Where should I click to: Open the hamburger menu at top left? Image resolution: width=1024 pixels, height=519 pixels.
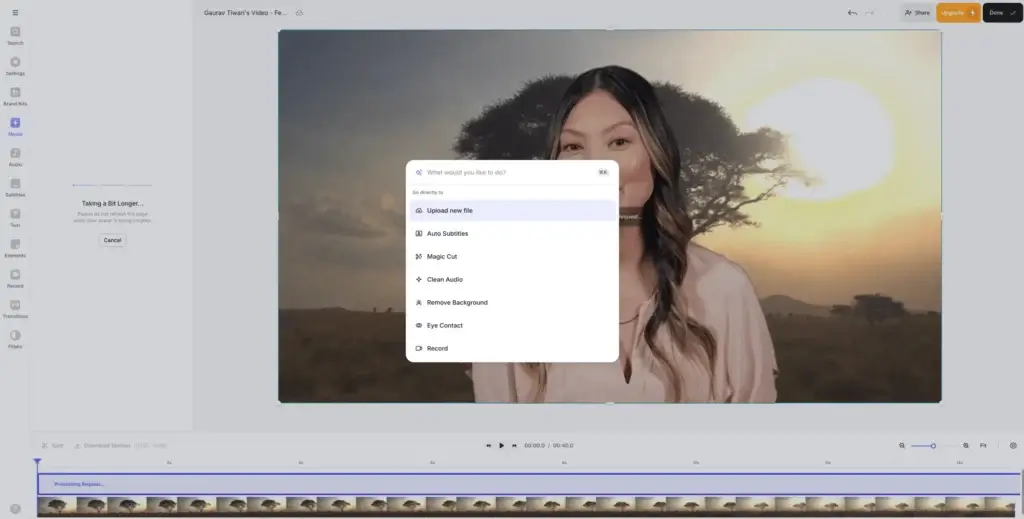coord(15,12)
